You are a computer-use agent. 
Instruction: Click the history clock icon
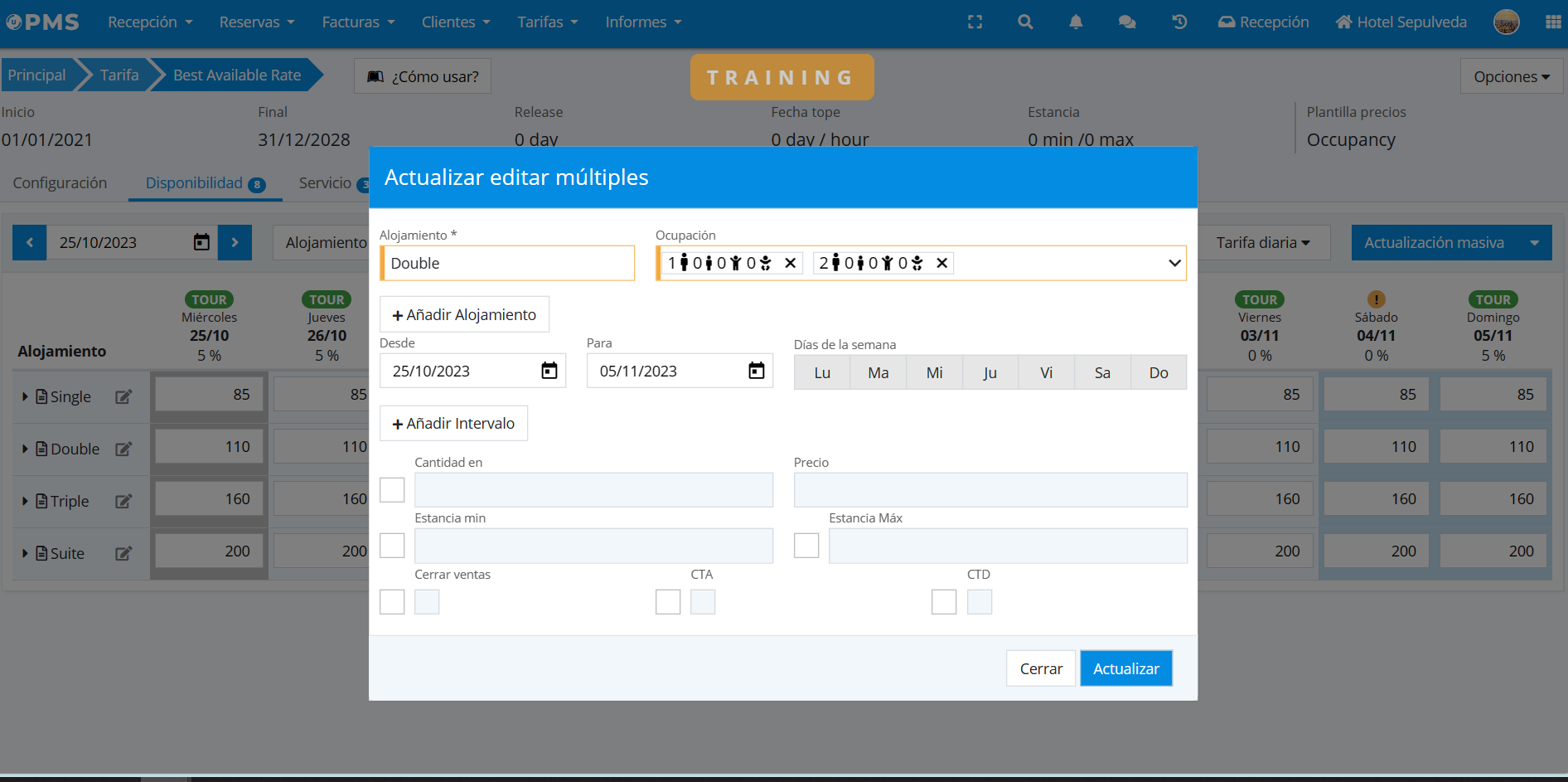[1179, 22]
